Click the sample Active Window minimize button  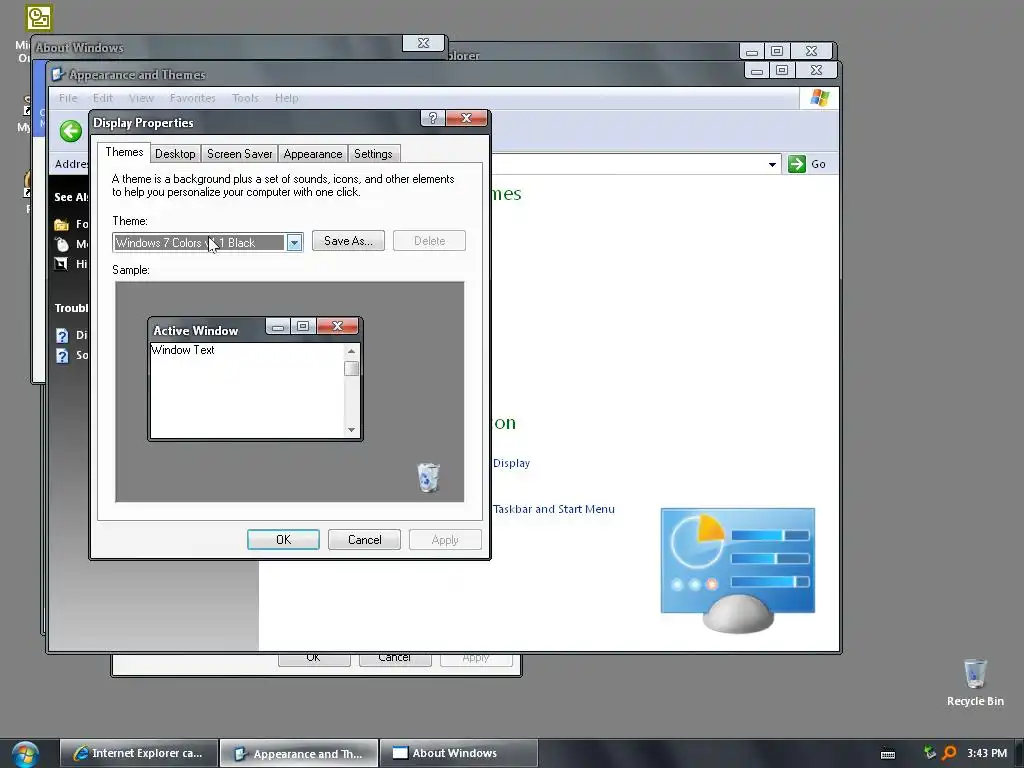278,326
